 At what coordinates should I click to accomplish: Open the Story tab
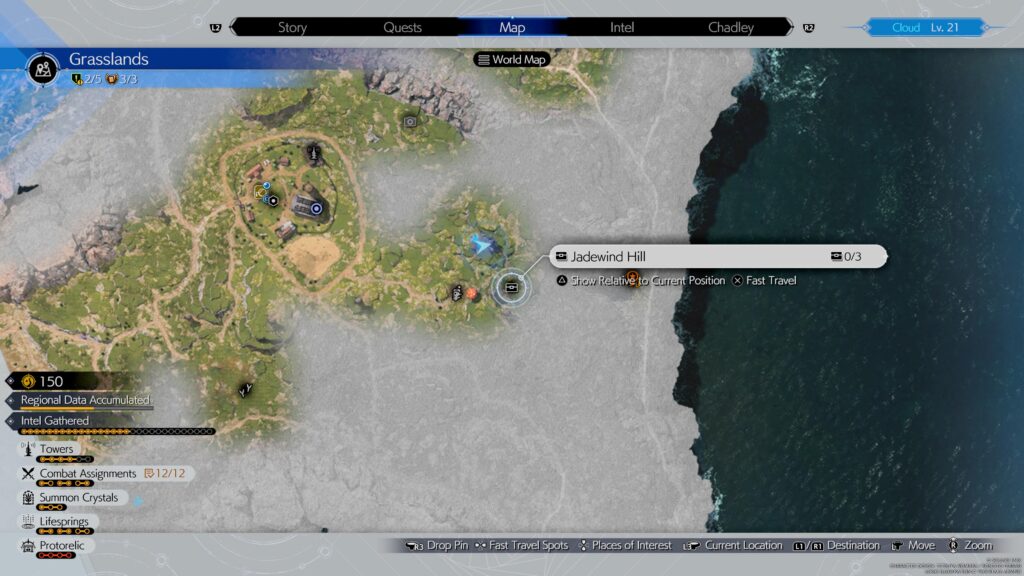[292, 28]
